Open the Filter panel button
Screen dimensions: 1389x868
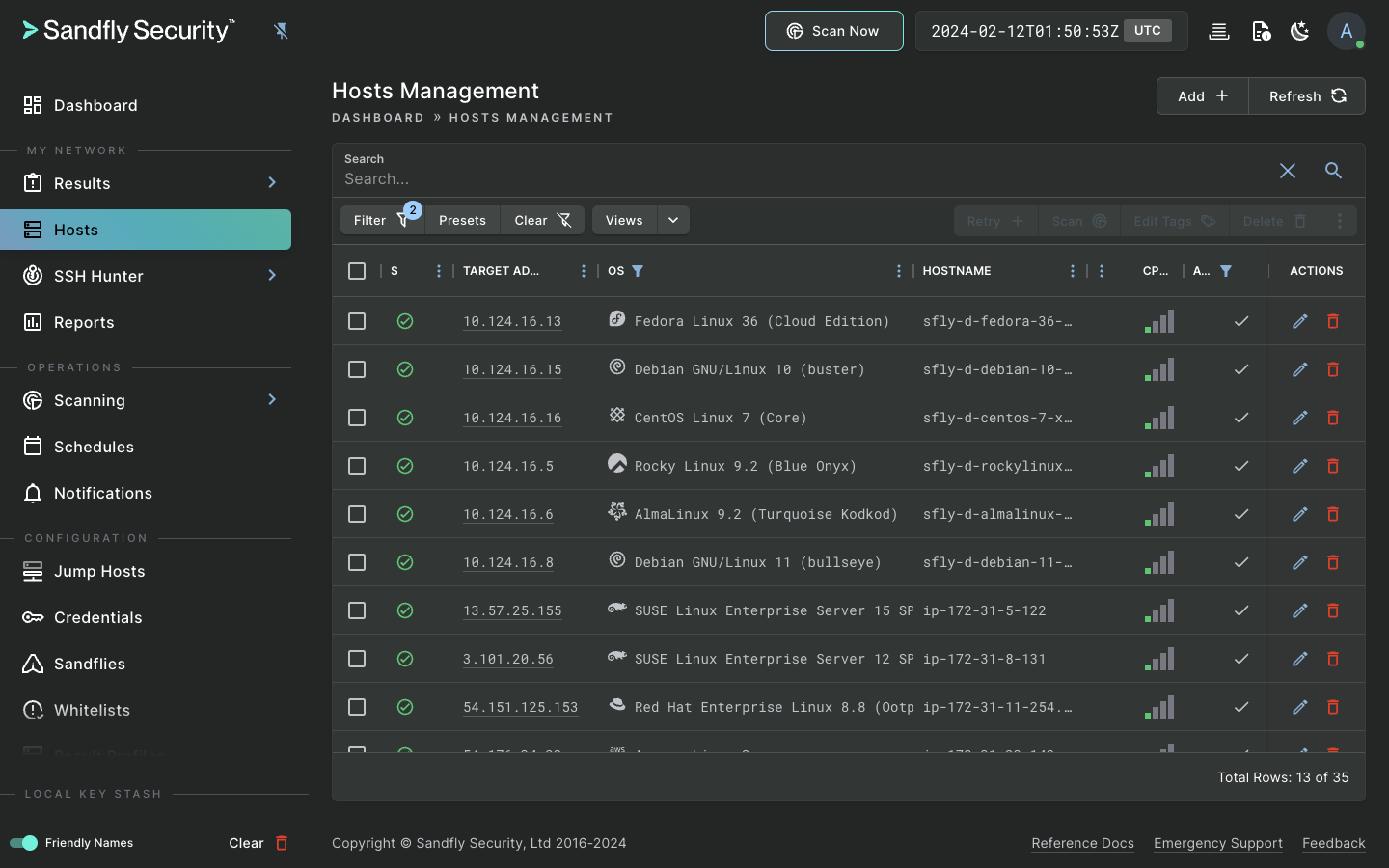pos(383,220)
